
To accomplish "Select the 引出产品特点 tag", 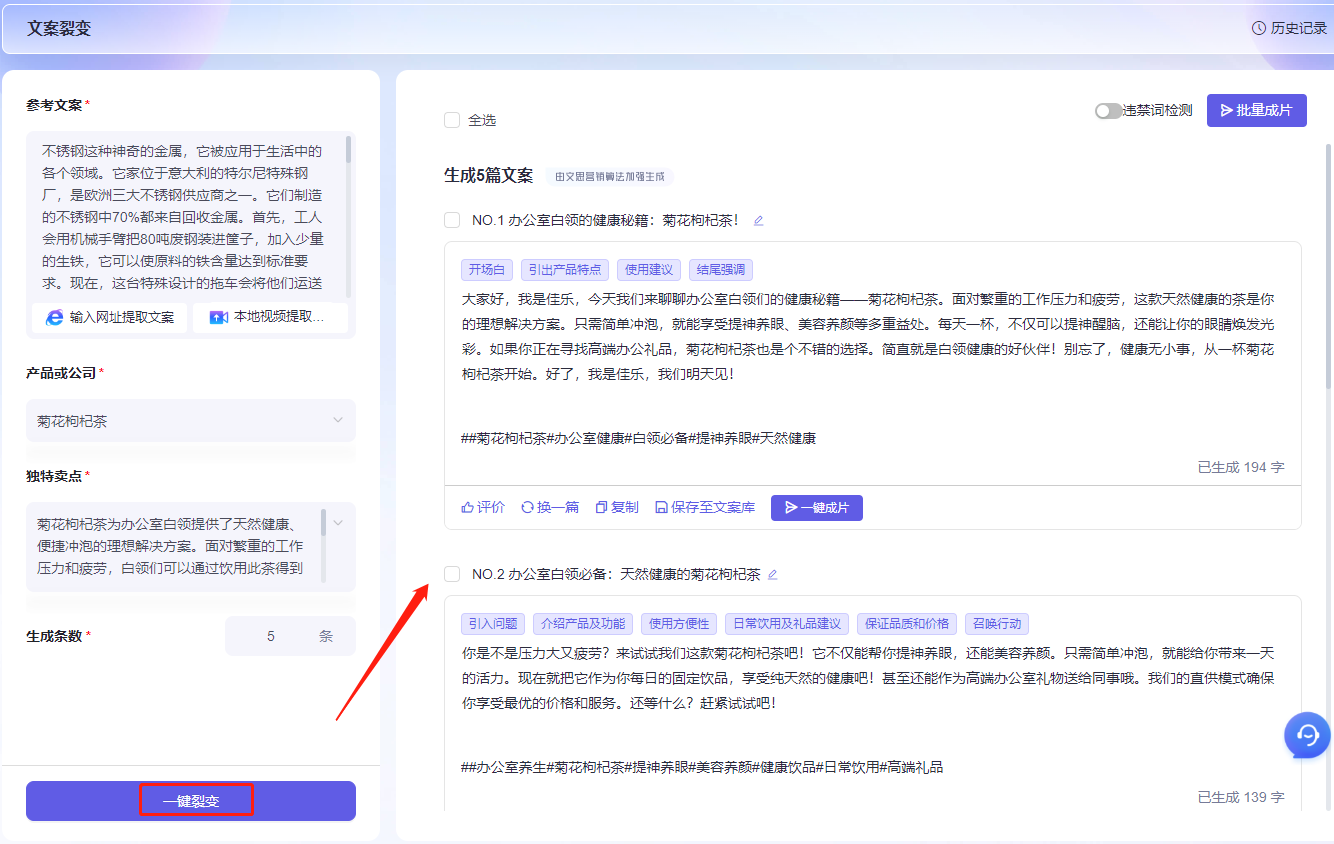I will click(x=565, y=270).
